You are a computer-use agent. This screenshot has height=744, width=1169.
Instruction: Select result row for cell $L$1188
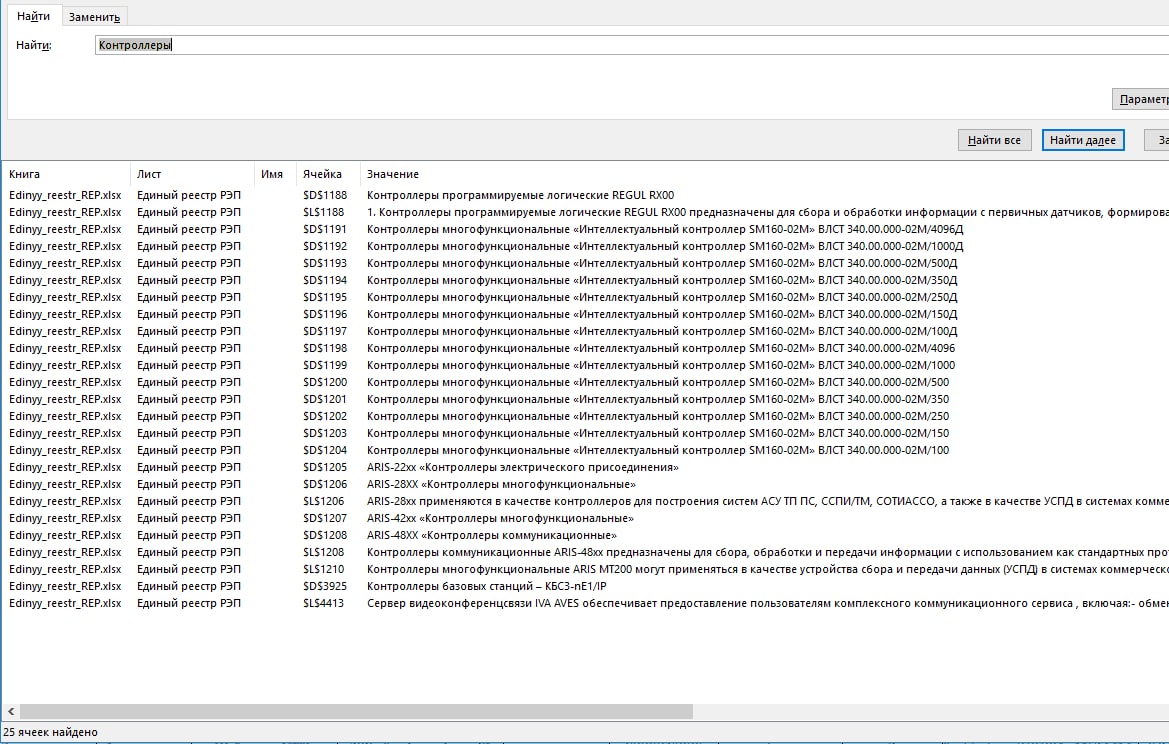(585, 212)
